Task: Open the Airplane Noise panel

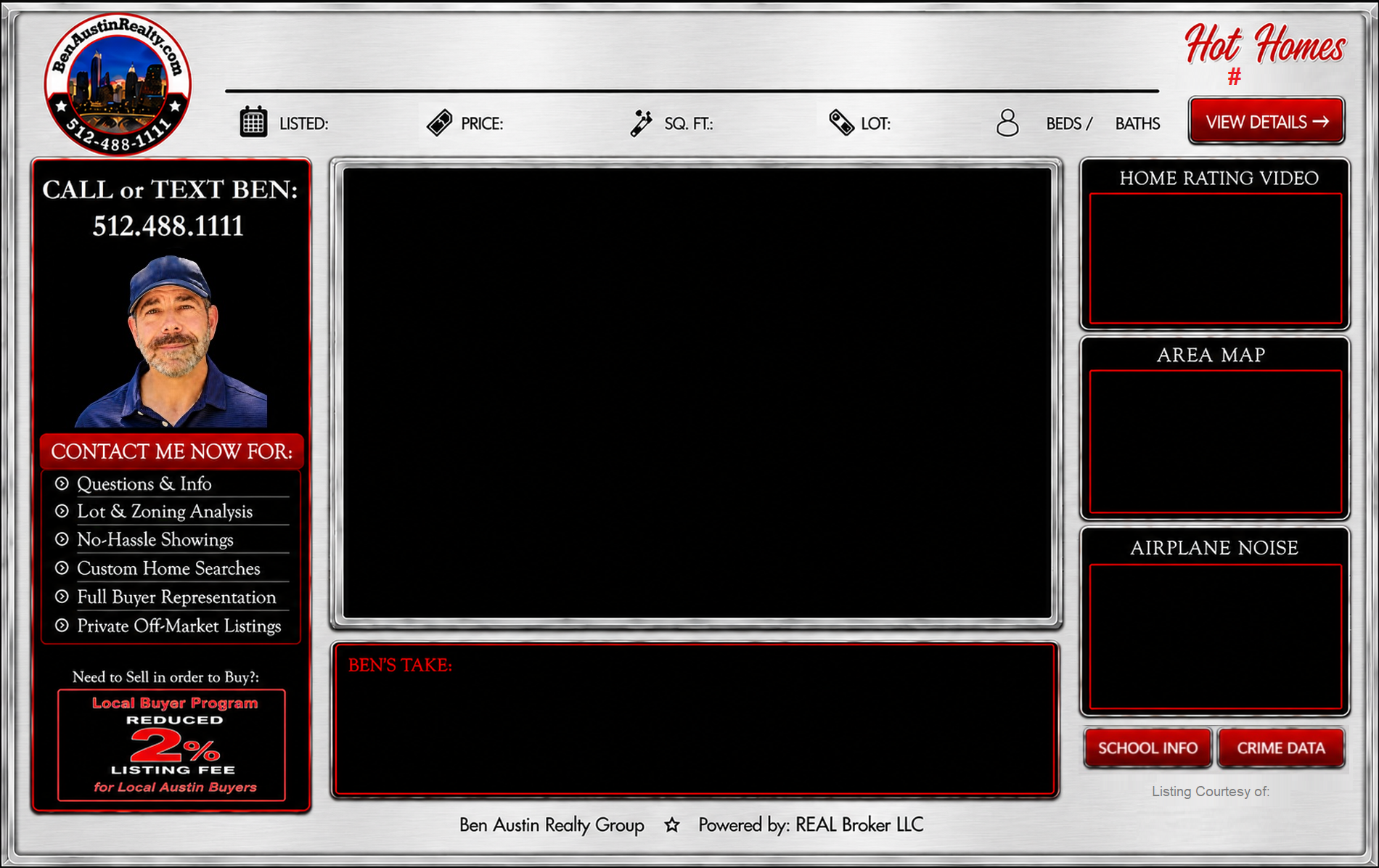Action: point(1216,636)
